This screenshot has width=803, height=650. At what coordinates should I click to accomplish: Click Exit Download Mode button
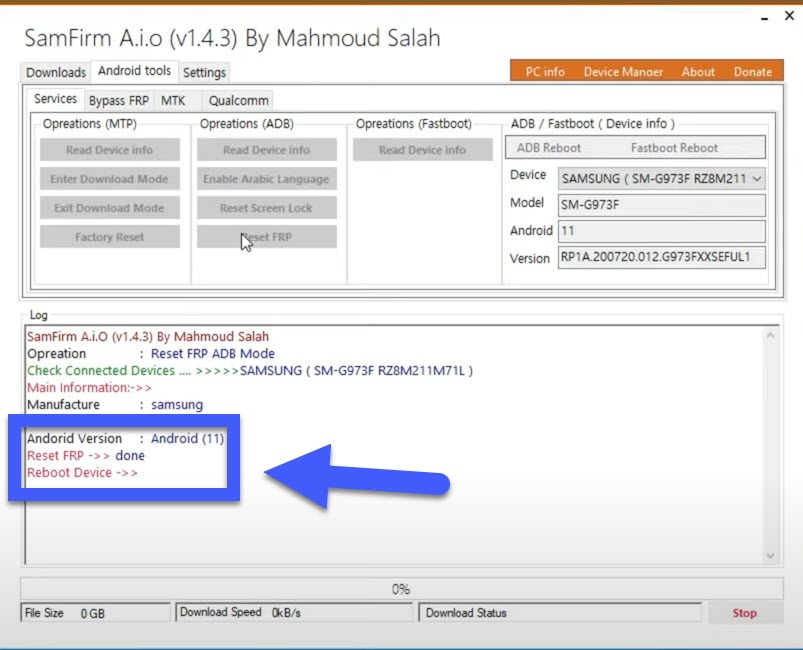[110, 208]
